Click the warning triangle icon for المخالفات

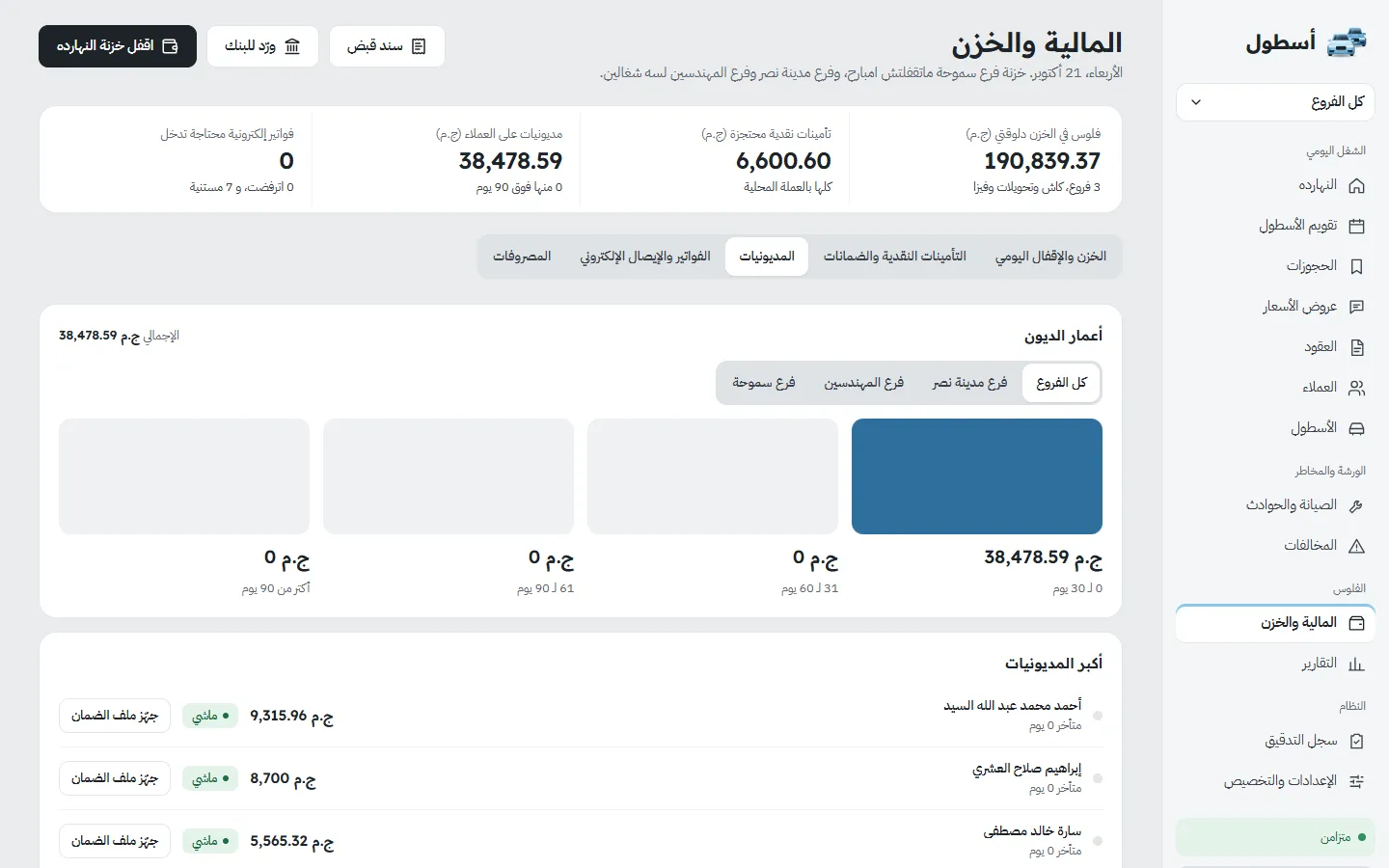(x=1356, y=546)
